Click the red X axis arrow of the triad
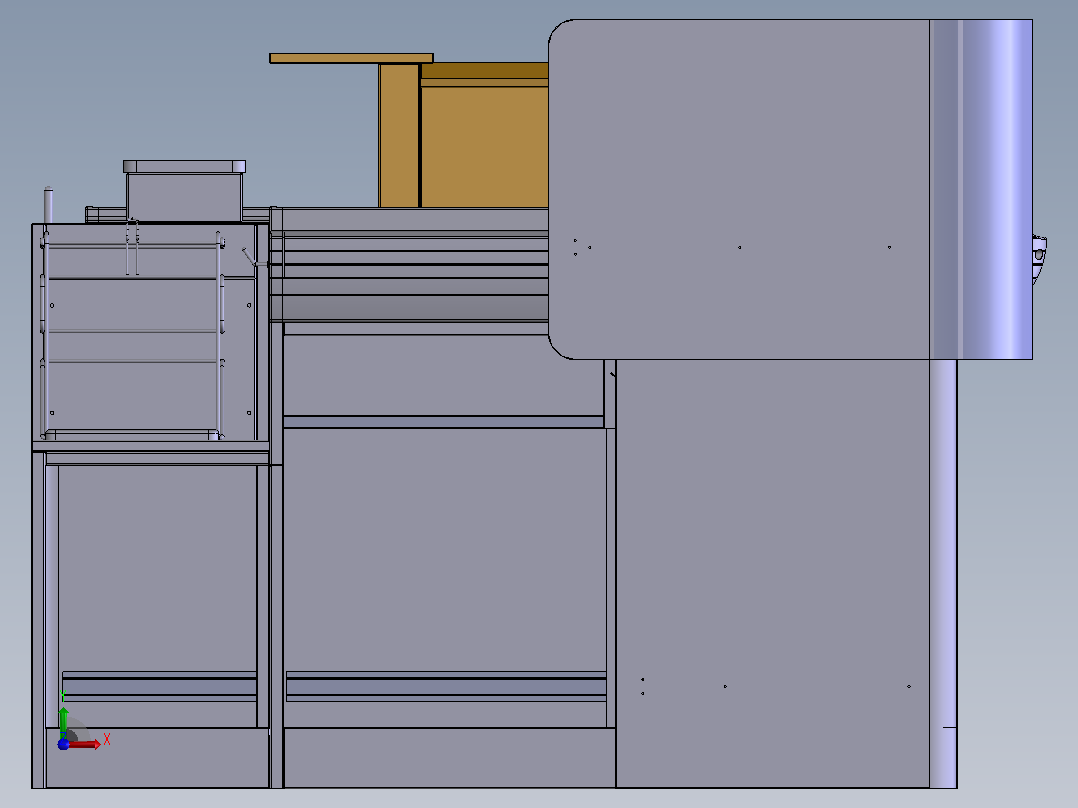 point(84,744)
